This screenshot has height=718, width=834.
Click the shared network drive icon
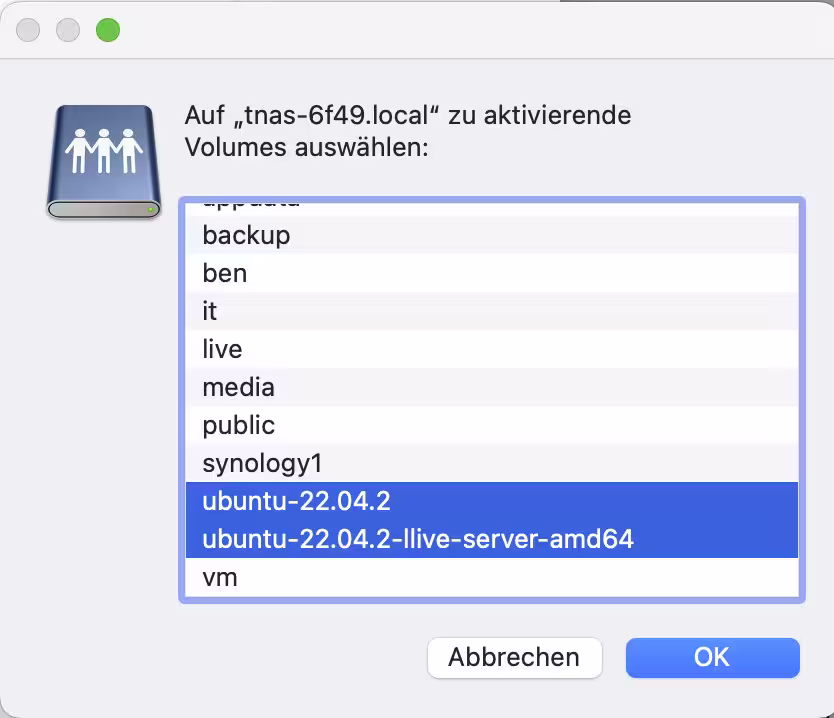coord(104,162)
